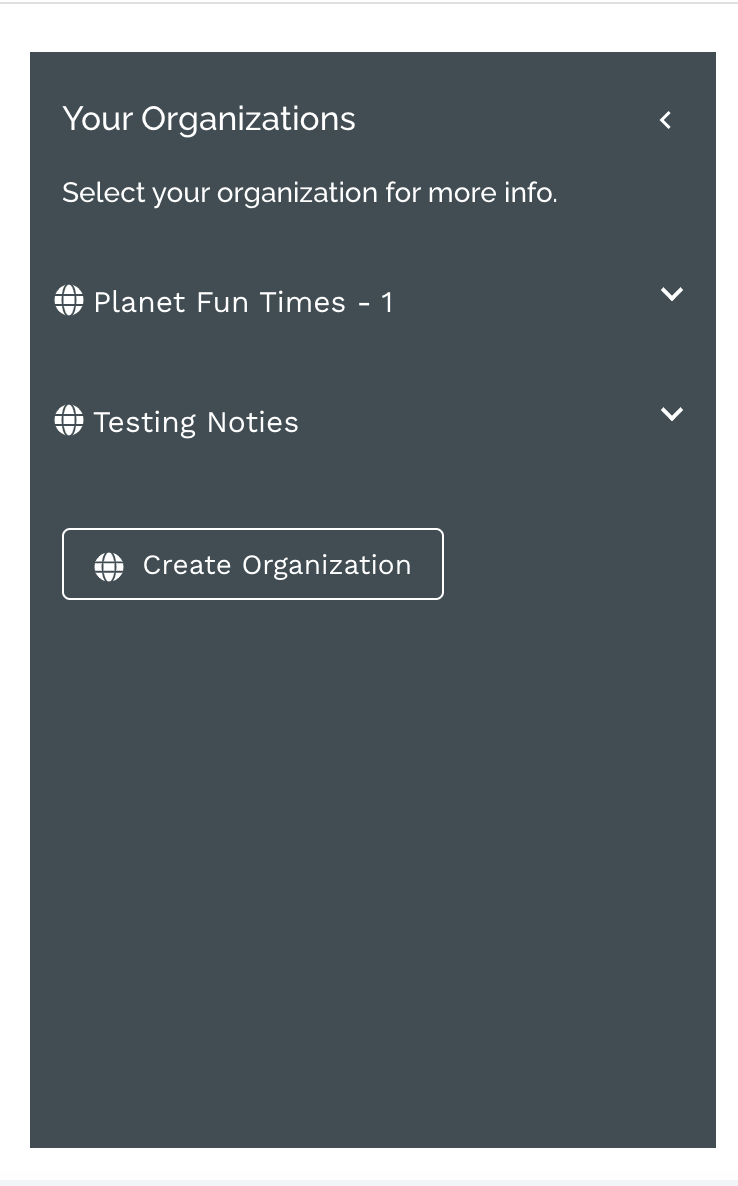
Task: Click the number 1 after Planet Fun Times
Action: (x=387, y=303)
